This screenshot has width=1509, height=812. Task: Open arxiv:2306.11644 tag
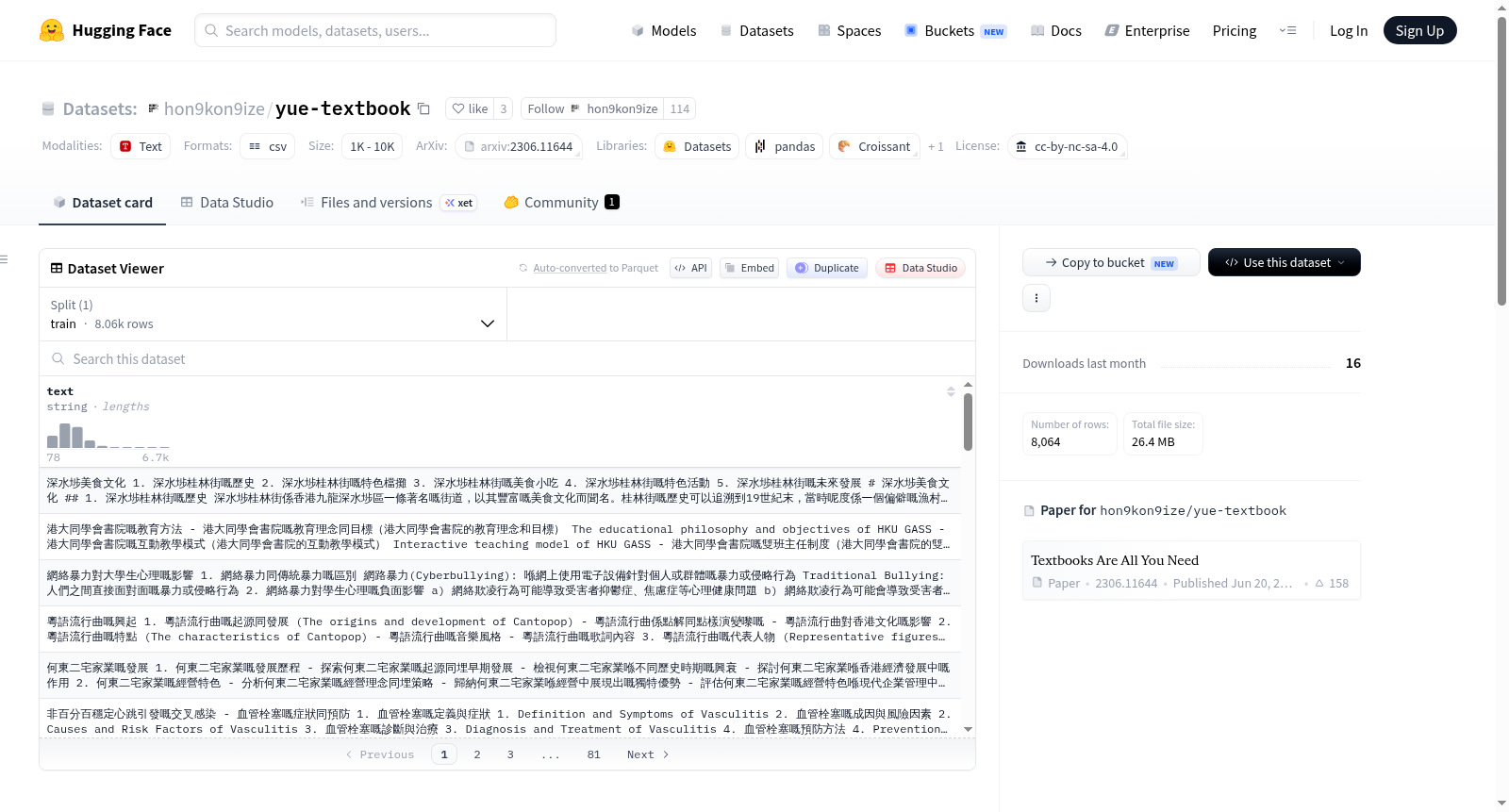[x=518, y=146]
